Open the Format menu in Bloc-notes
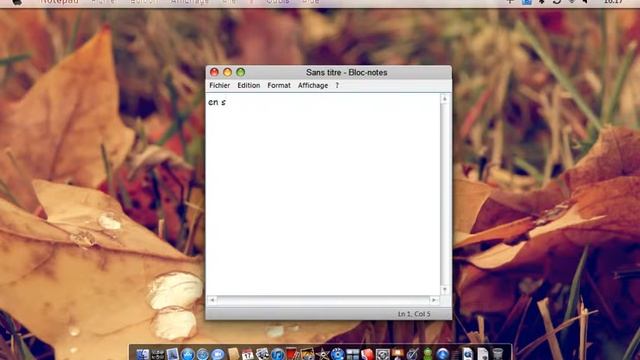 [279, 85]
